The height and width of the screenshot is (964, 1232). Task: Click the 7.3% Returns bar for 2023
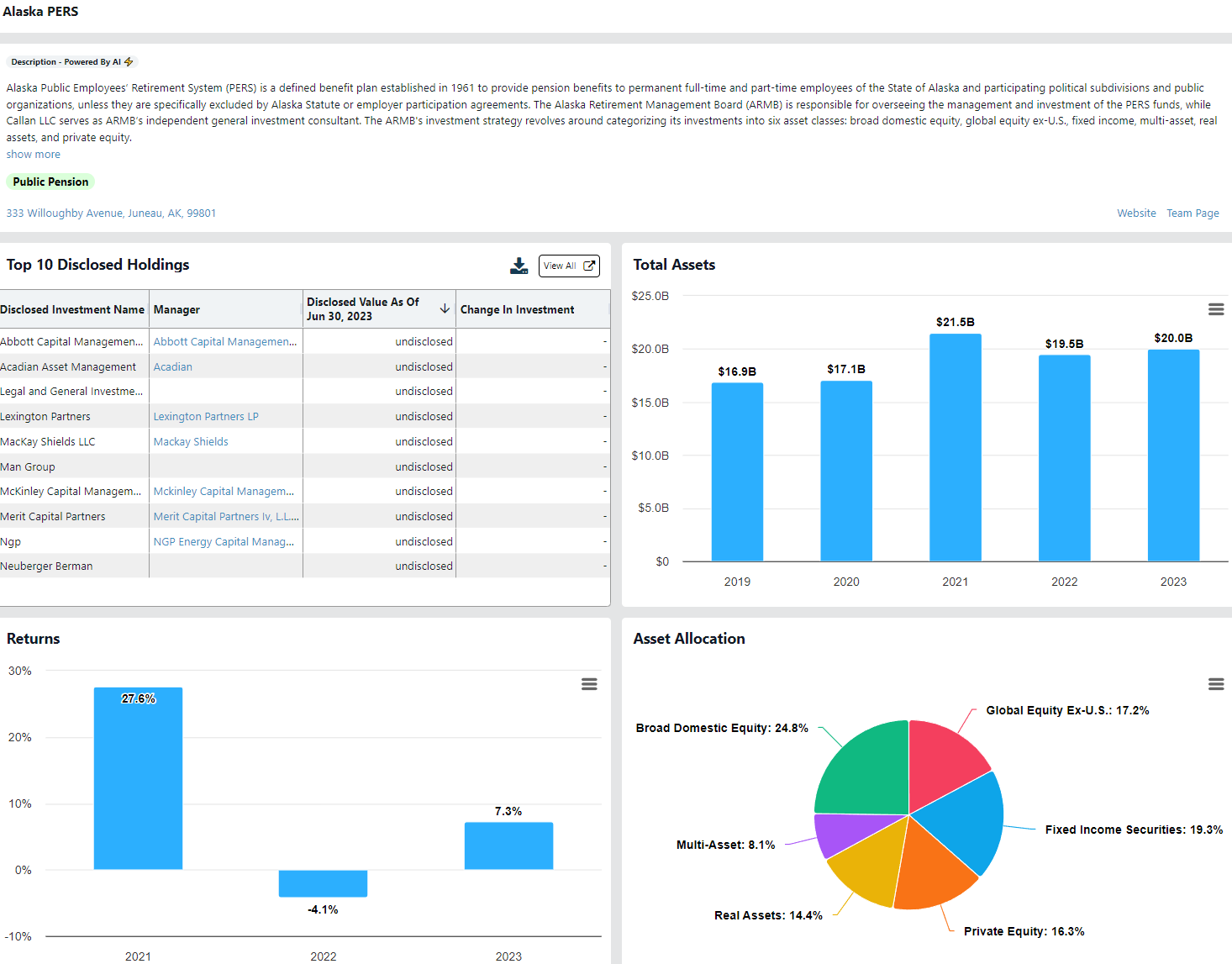coord(508,846)
